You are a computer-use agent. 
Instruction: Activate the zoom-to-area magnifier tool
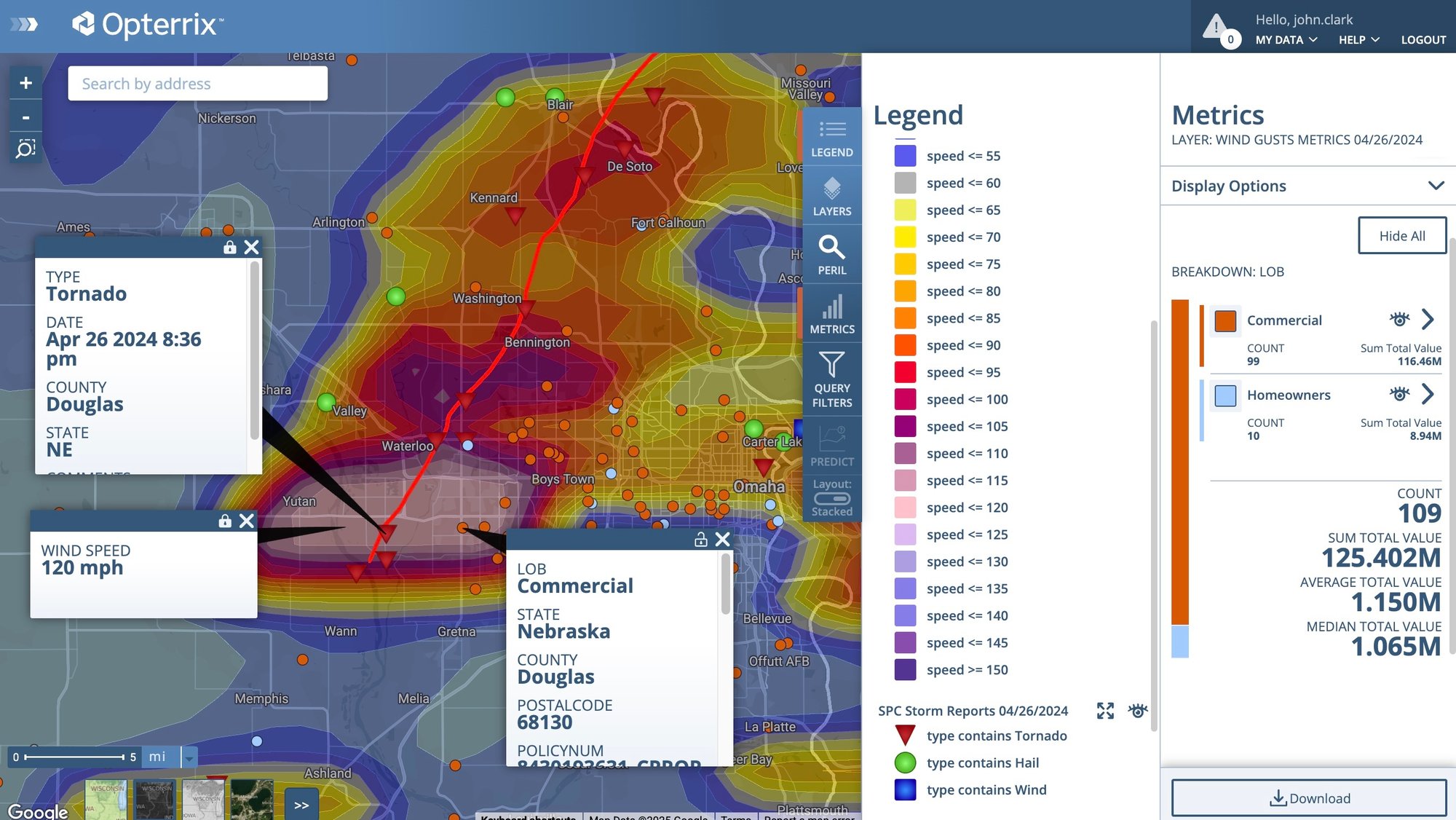pyautogui.click(x=25, y=147)
